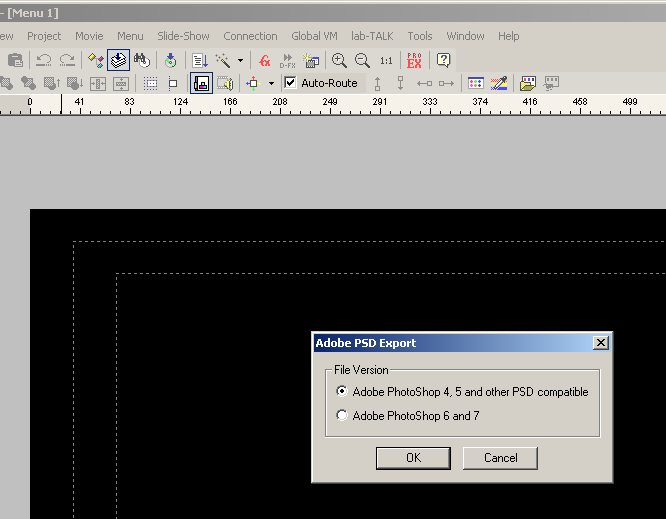Image resolution: width=666 pixels, height=519 pixels.
Task: Open the wizard dropdown arrow
Action: click(240, 60)
